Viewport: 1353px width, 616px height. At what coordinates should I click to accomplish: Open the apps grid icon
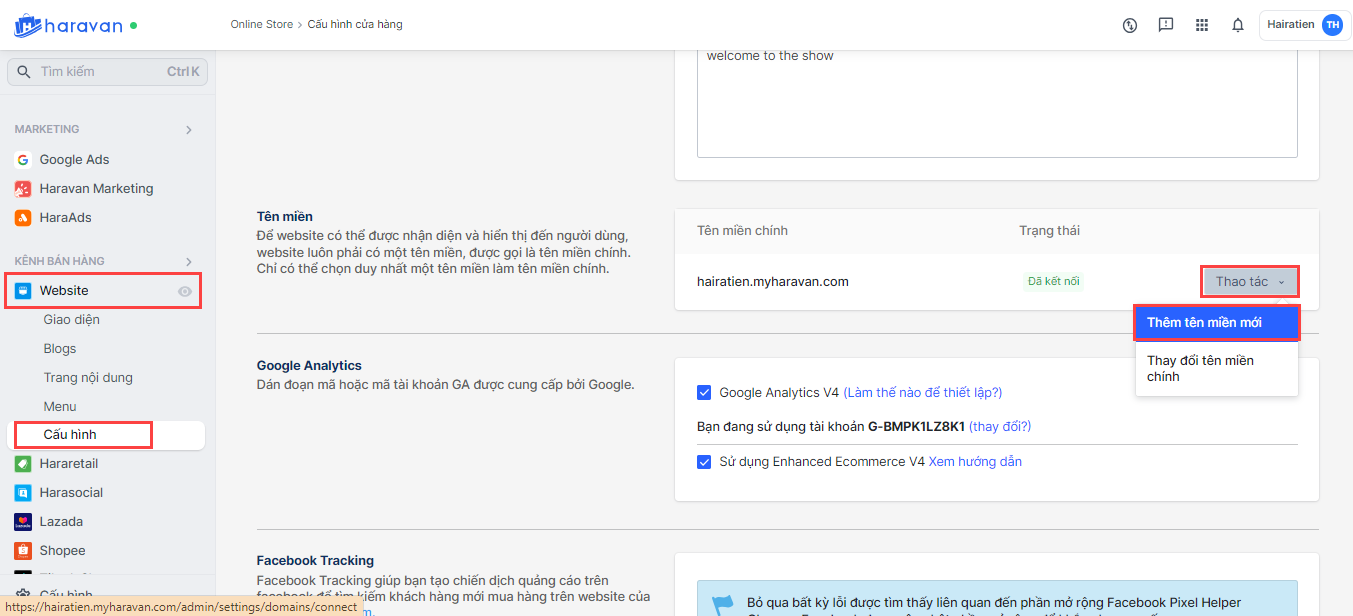[1202, 25]
